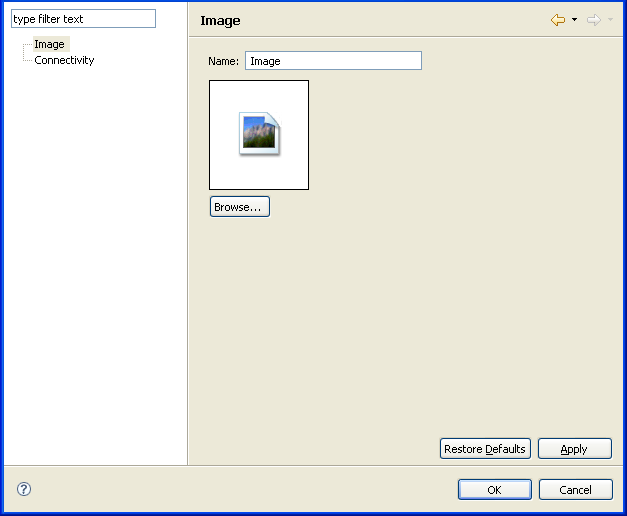This screenshot has height=516, width=627.
Task: Open help via the question mark icon
Action: (x=24, y=489)
